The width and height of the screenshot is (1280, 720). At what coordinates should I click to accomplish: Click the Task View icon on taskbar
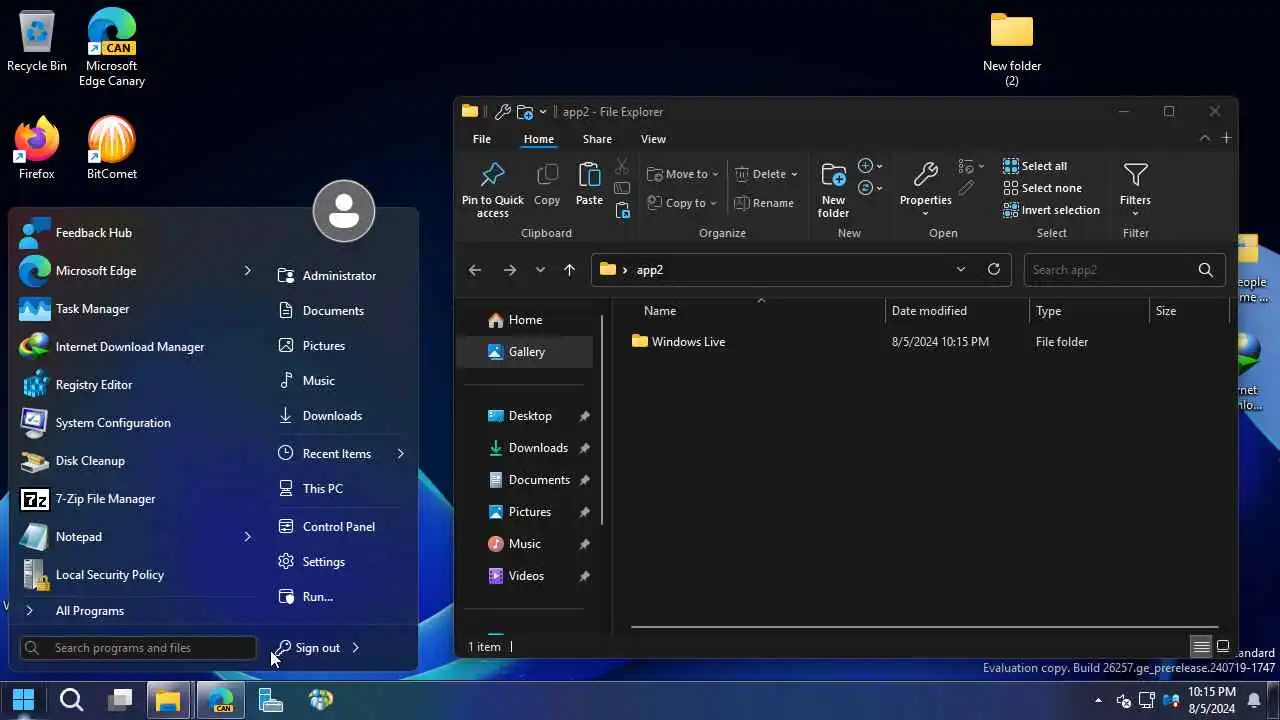pyautogui.click(x=120, y=700)
